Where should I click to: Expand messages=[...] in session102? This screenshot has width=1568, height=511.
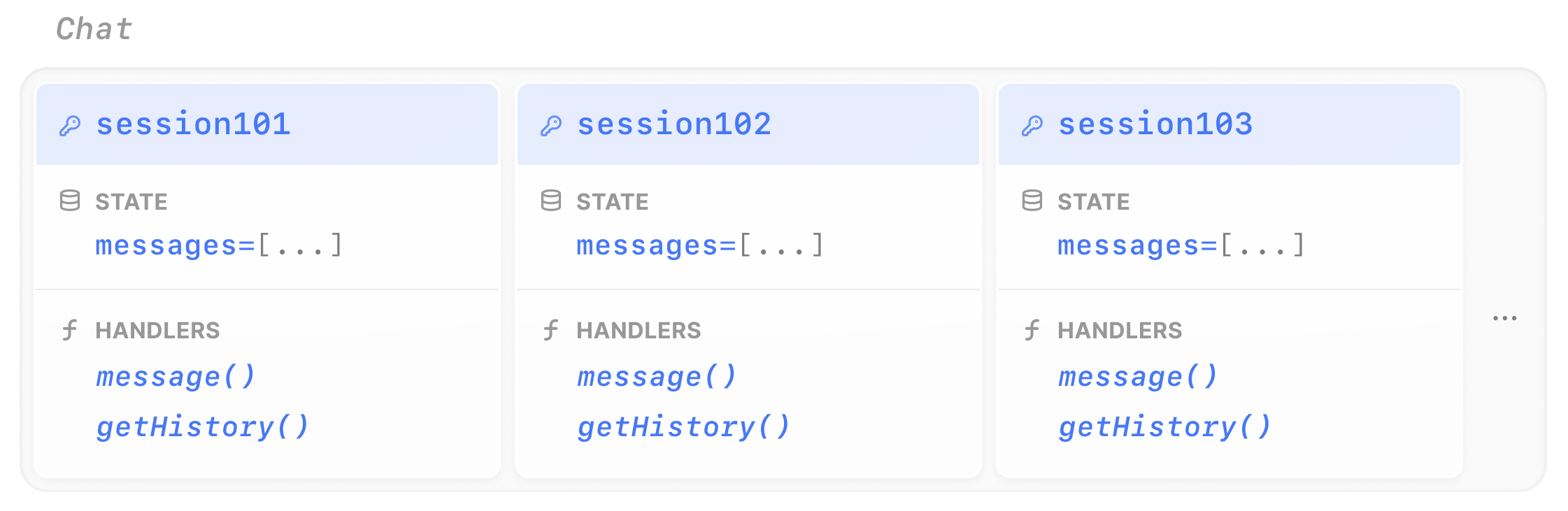pyautogui.click(x=700, y=245)
